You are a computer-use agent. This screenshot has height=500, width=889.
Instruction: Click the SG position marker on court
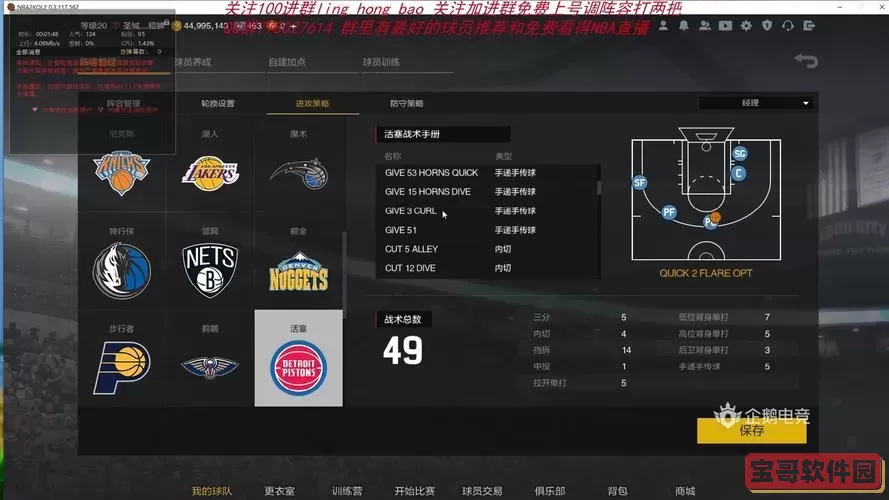[x=739, y=153]
